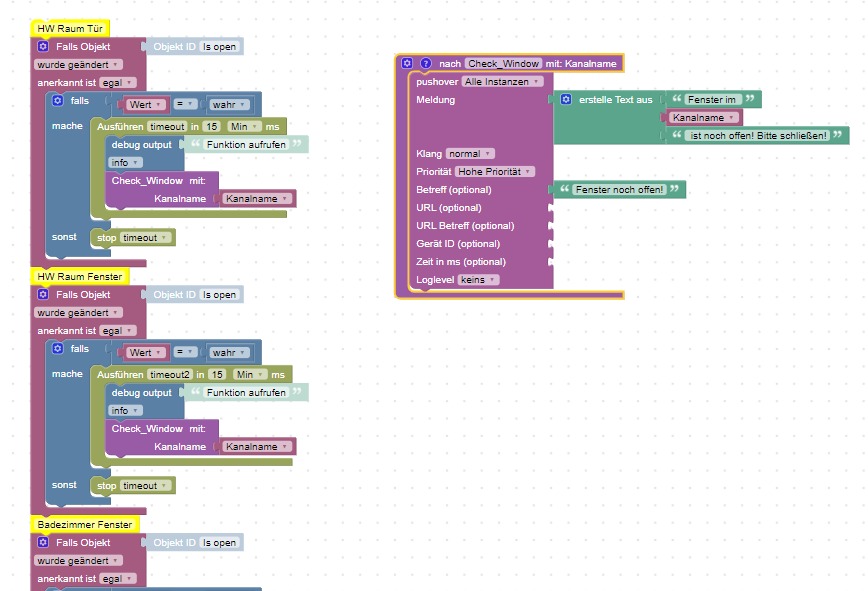This screenshot has width=868, height=591.
Task: Edit 'Funktion aufrufen' text under HW Raum Tür
Action: (x=246, y=144)
